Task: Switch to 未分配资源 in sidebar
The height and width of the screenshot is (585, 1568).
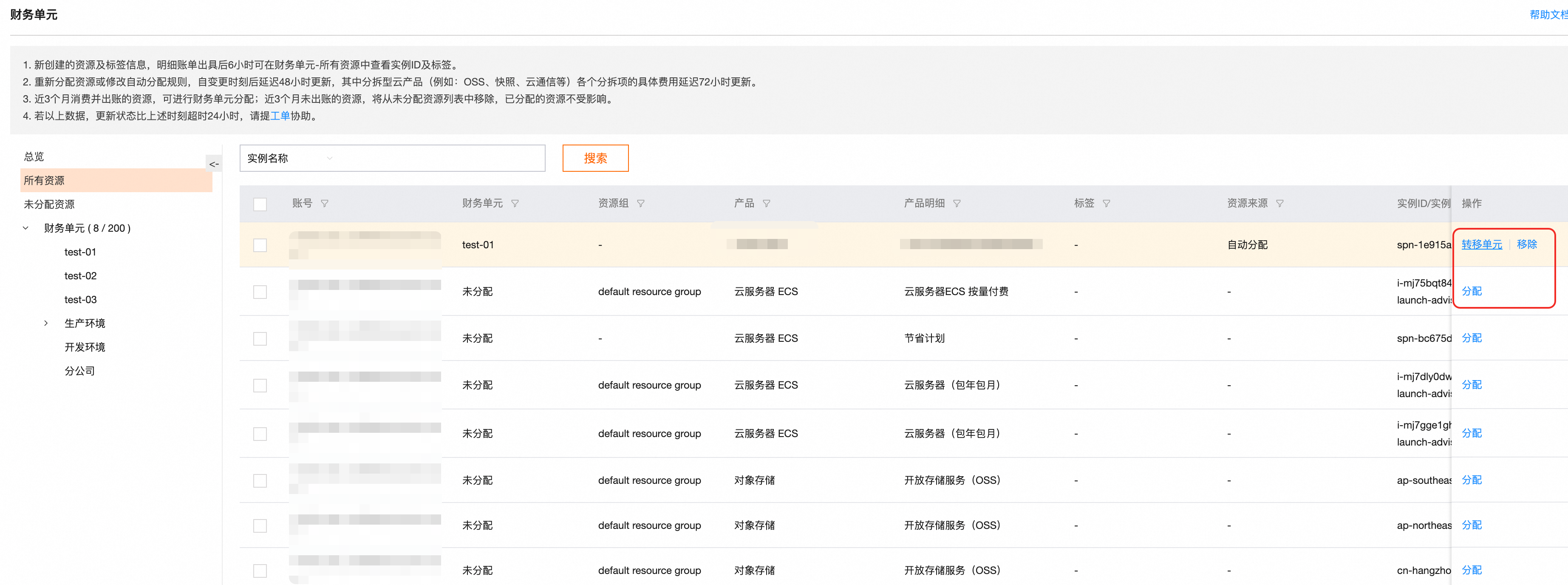Action: [49, 204]
